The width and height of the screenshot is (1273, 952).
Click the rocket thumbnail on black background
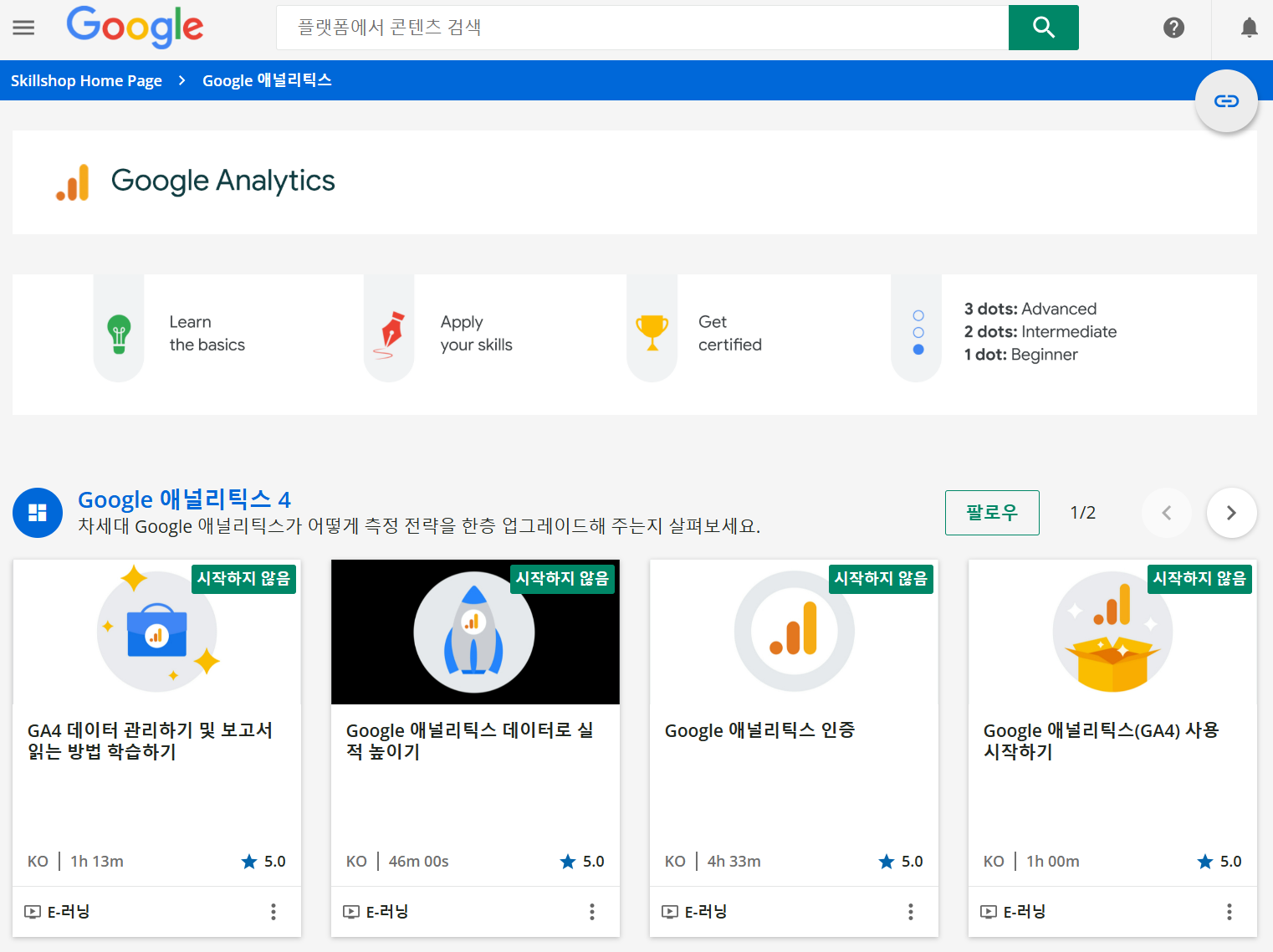click(x=475, y=632)
